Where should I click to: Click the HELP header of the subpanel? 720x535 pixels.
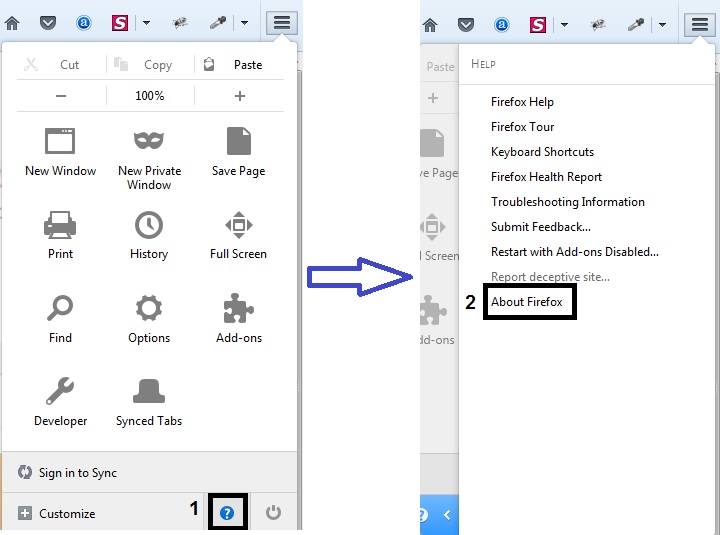483,64
